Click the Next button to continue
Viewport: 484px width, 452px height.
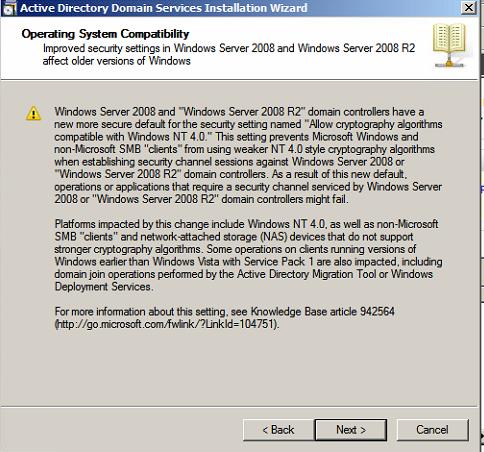[x=351, y=430]
